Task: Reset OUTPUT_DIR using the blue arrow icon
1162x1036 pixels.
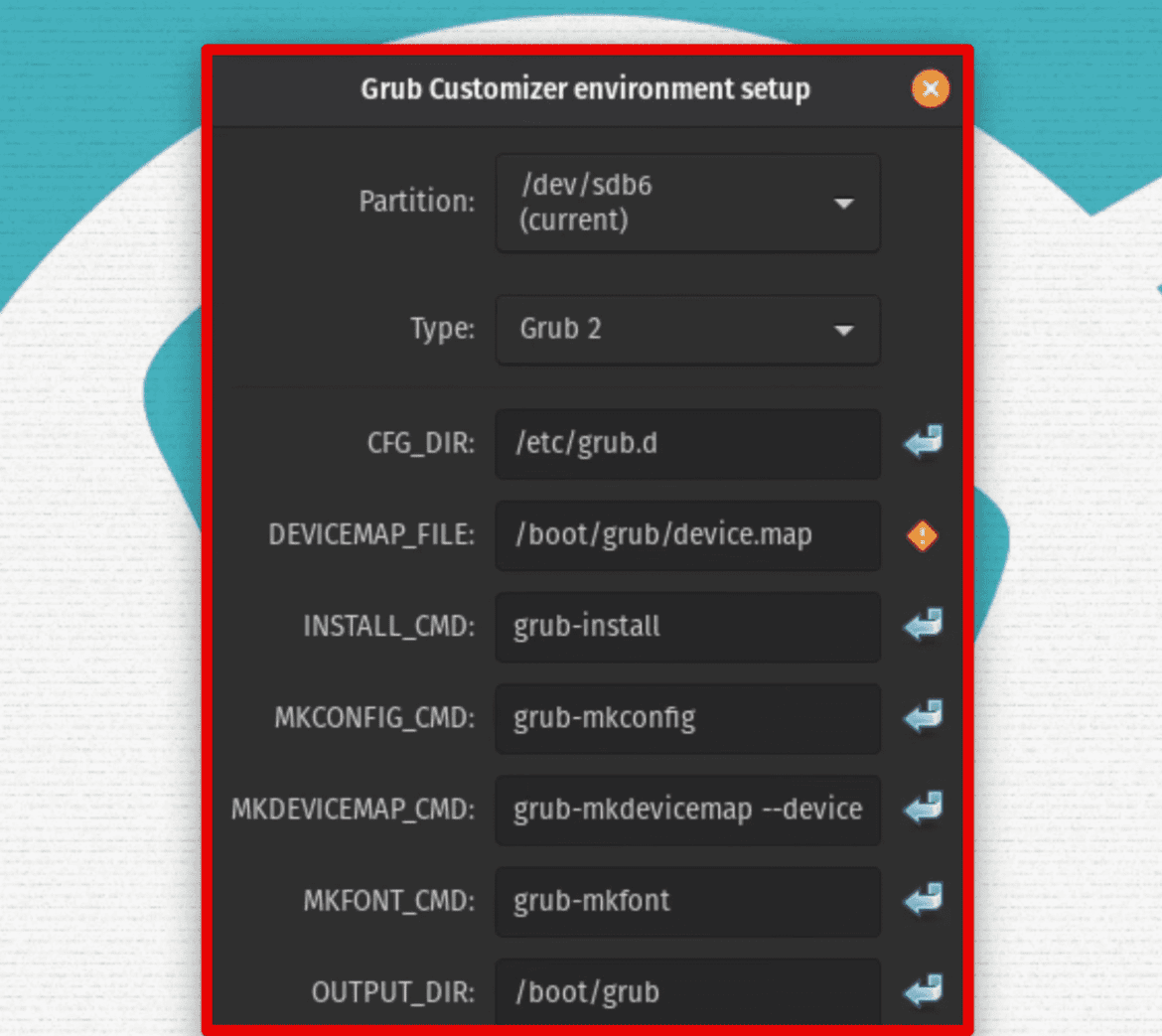Action: tap(922, 991)
